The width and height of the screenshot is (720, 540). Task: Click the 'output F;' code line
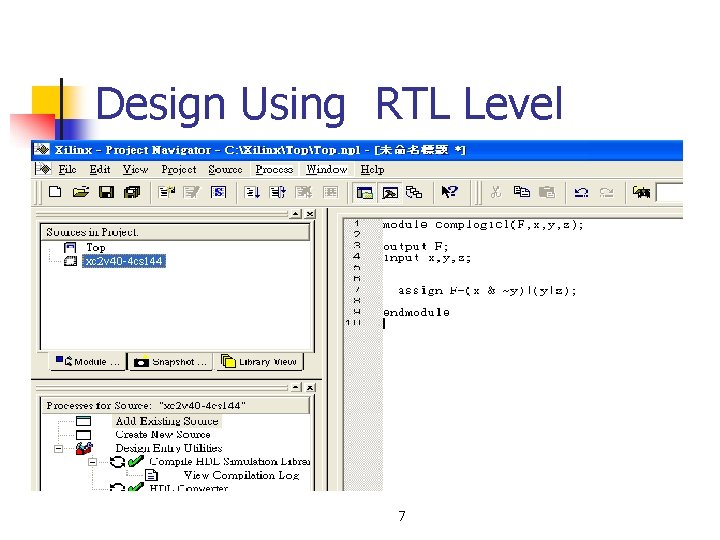click(x=416, y=247)
